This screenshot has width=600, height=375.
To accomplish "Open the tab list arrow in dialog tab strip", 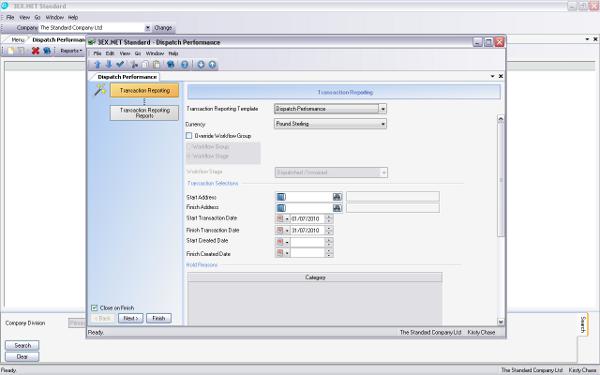I will coord(492,76).
